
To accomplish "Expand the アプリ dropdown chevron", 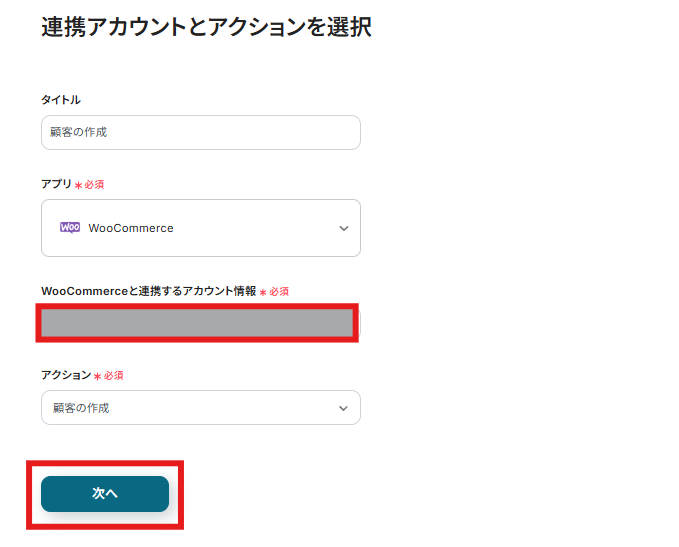I will coord(344,228).
